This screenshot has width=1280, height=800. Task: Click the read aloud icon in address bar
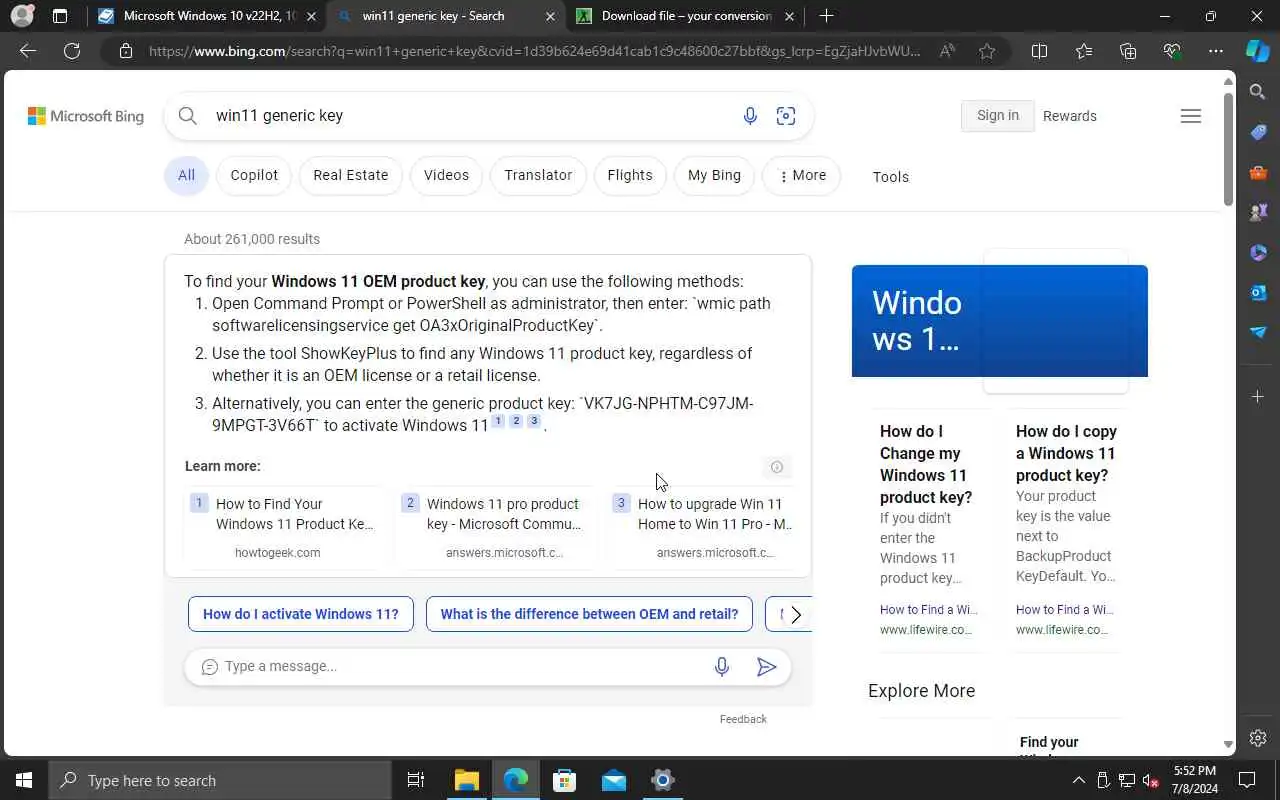pos(947,51)
